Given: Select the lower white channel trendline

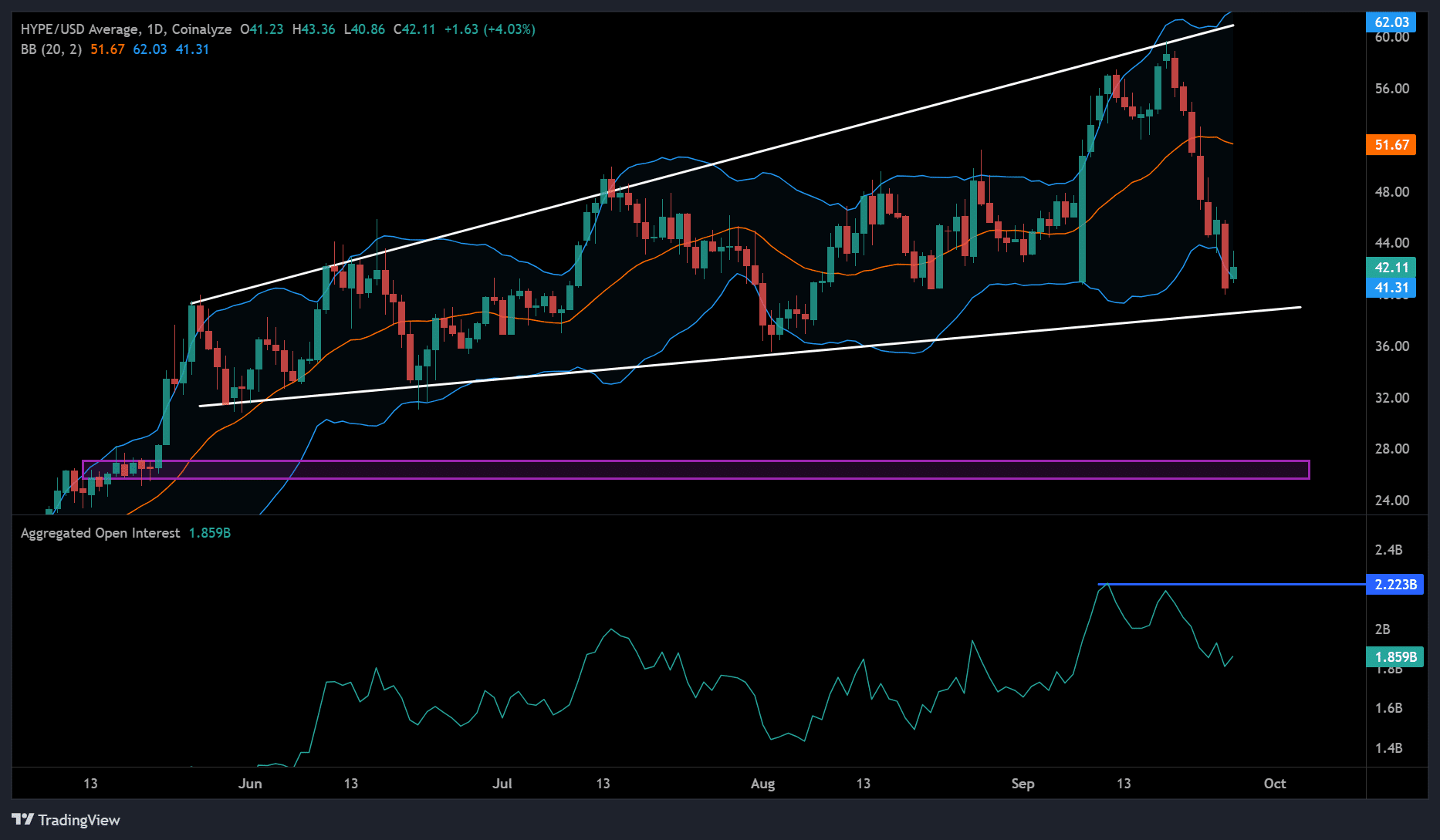Looking at the screenshot, I should (772, 353).
